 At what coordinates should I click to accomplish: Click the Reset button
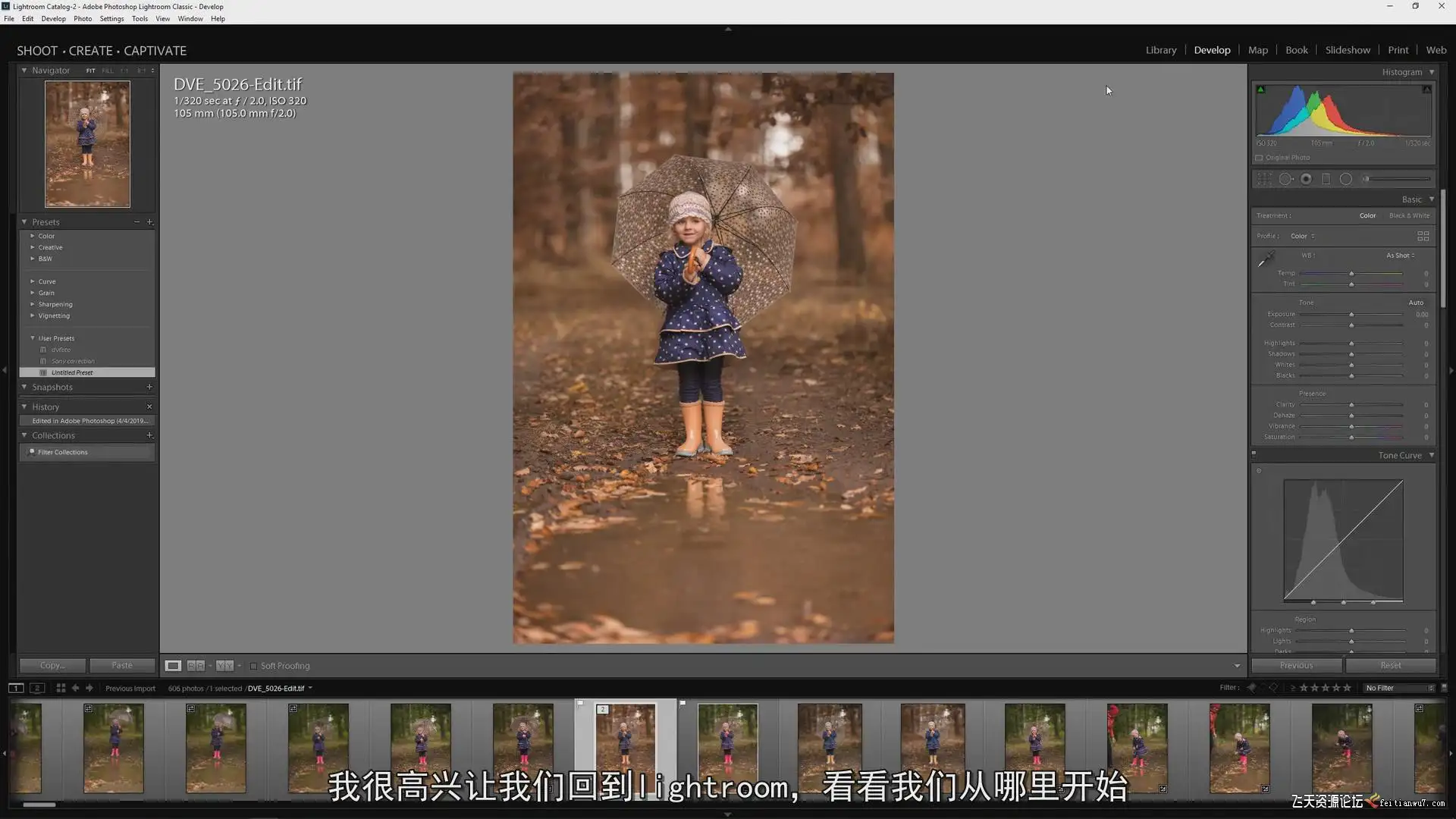[x=1390, y=665]
